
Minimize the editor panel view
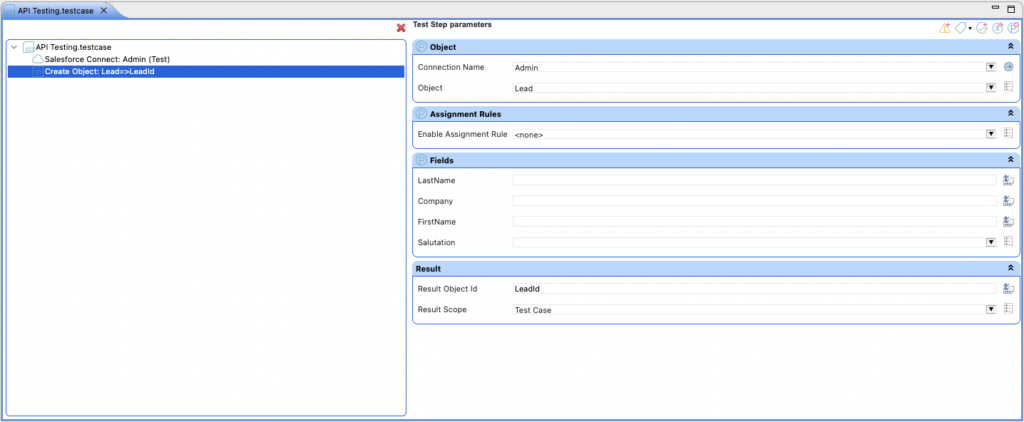[x=996, y=7]
